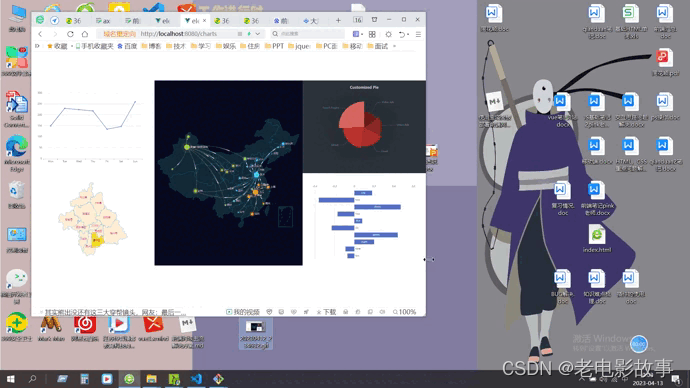The image size is (690, 388).
Task: Open the PPT bookmark folder
Action: point(275,46)
